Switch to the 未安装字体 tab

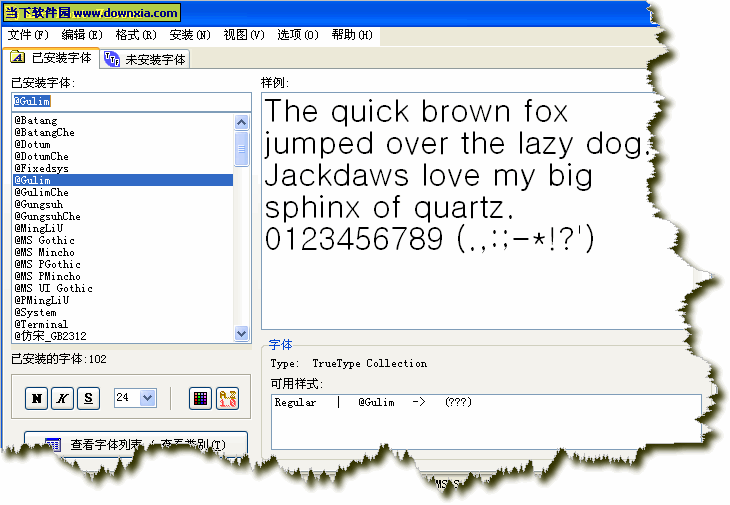[x=145, y=59]
